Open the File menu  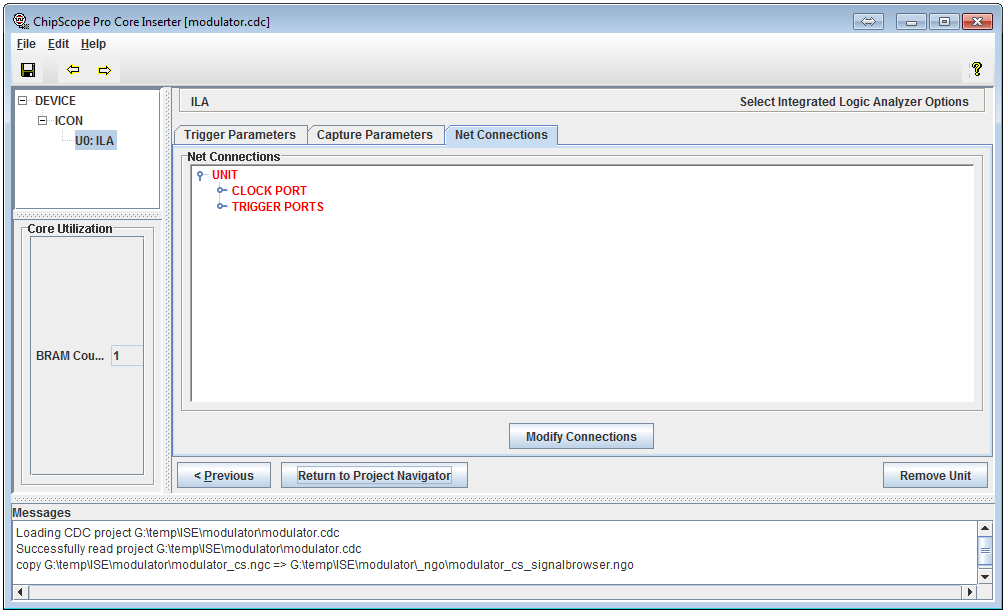26,44
